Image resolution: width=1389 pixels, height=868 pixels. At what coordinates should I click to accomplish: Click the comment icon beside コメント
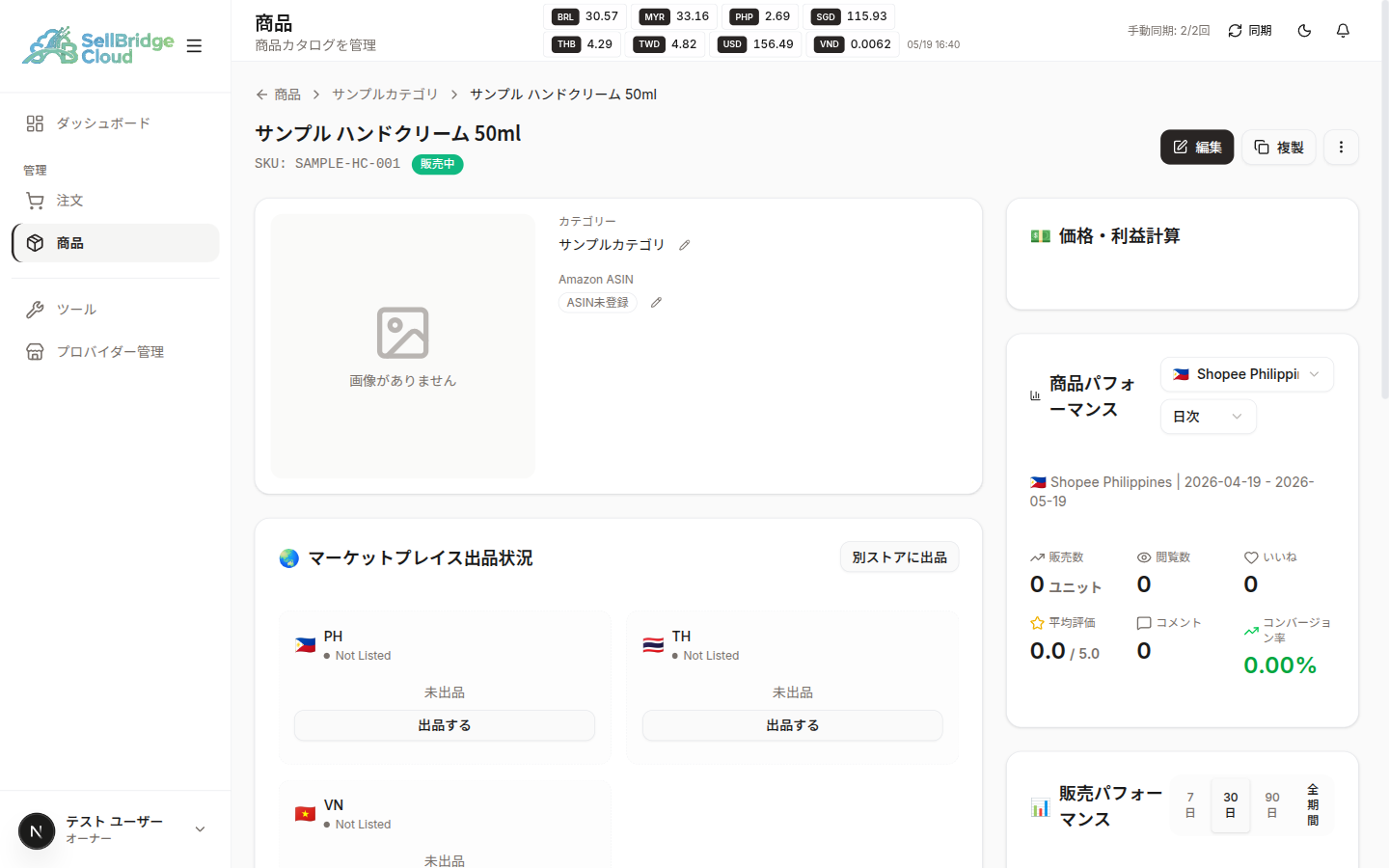(1144, 623)
